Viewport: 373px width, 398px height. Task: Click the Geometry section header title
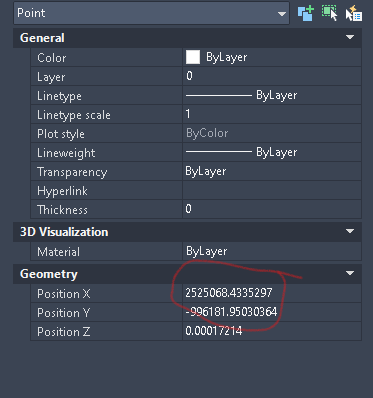[49, 274]
